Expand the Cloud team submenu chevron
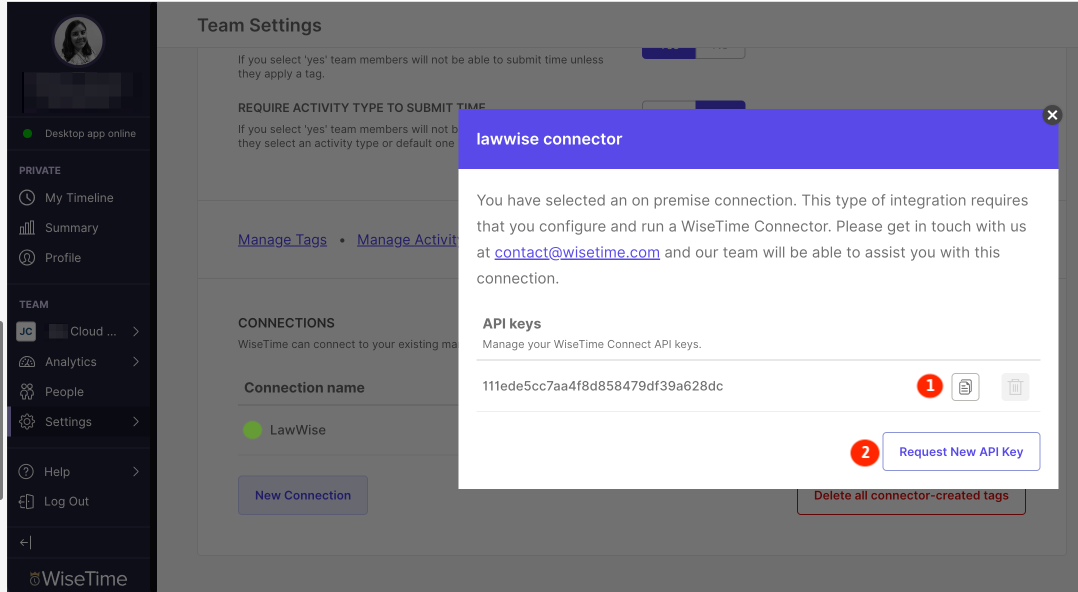Image resolution: width=1078 pixels, height=592 pixels. [x=135, y=331]
